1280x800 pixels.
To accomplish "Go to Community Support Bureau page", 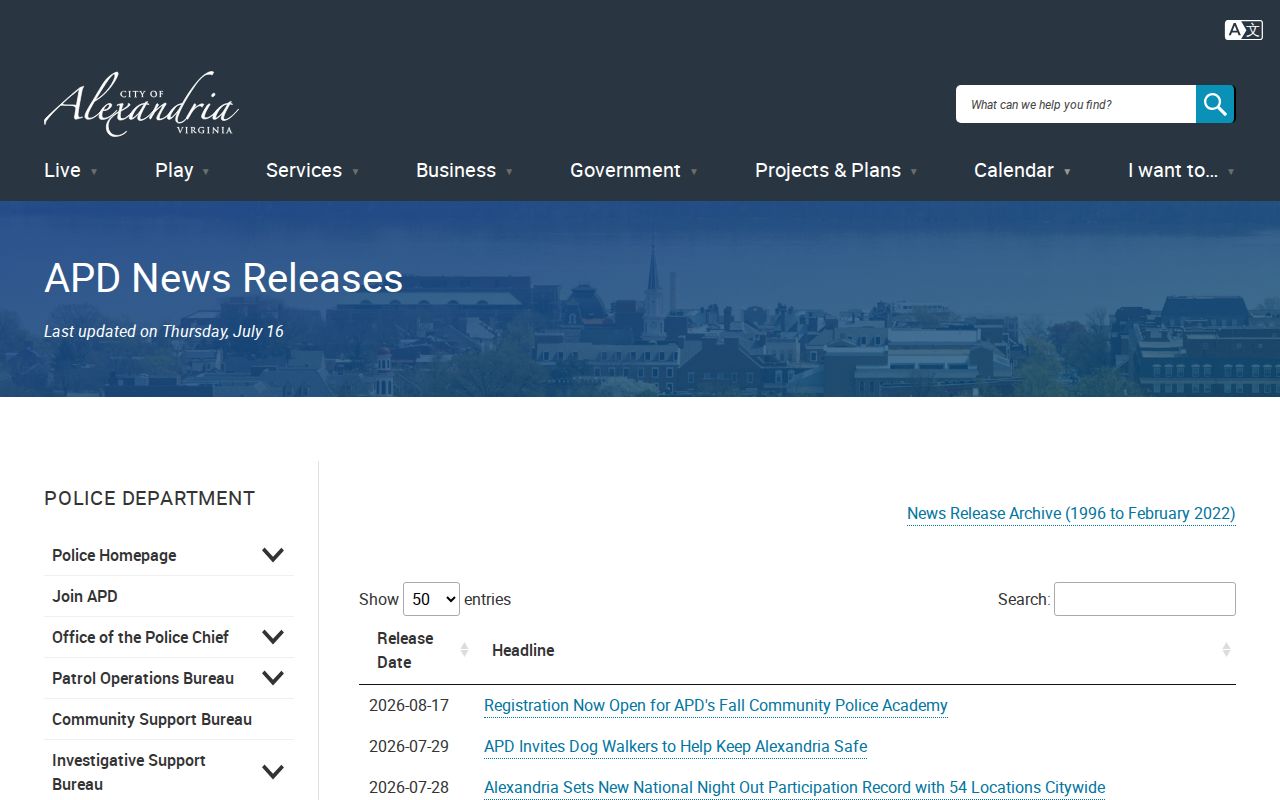I will coord(152,719).
